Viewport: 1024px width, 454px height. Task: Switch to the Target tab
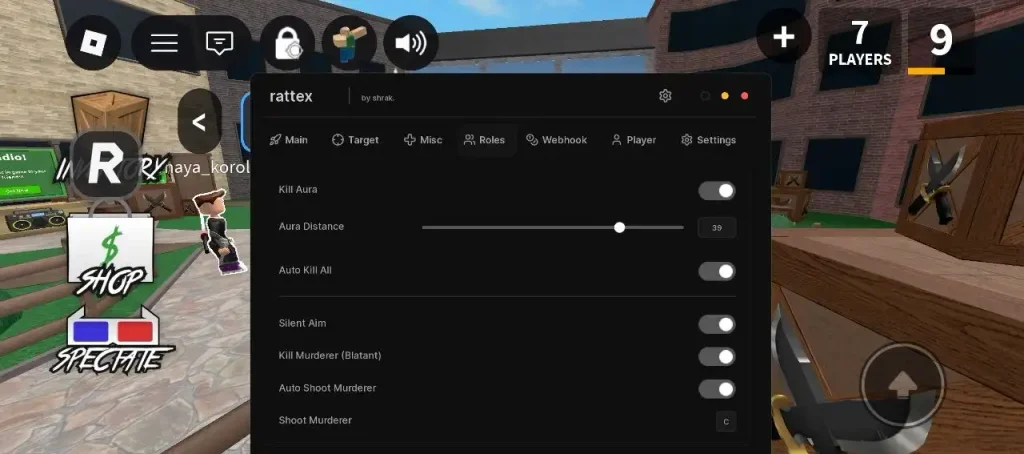(x=355, y=140)
